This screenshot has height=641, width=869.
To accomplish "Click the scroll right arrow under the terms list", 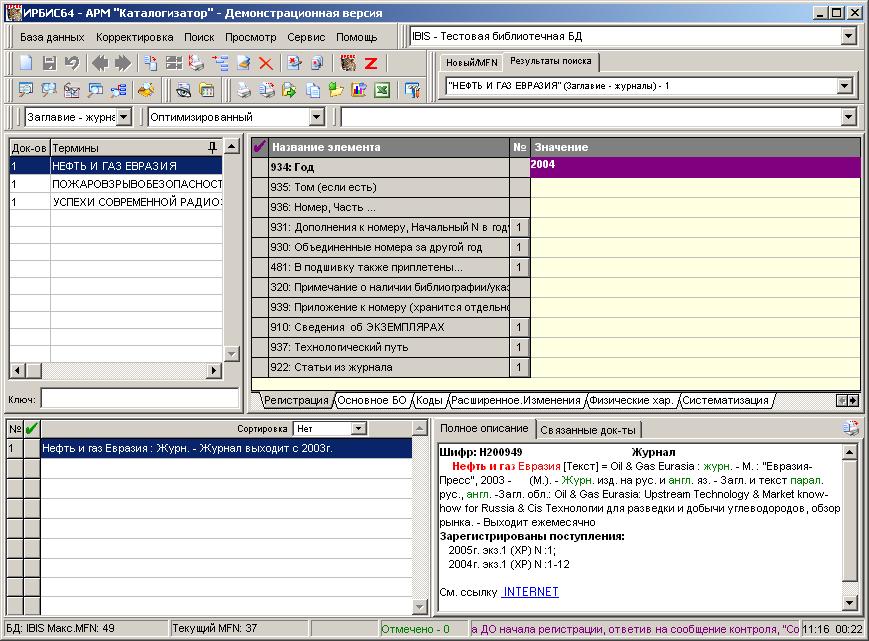I will (213, 370).
